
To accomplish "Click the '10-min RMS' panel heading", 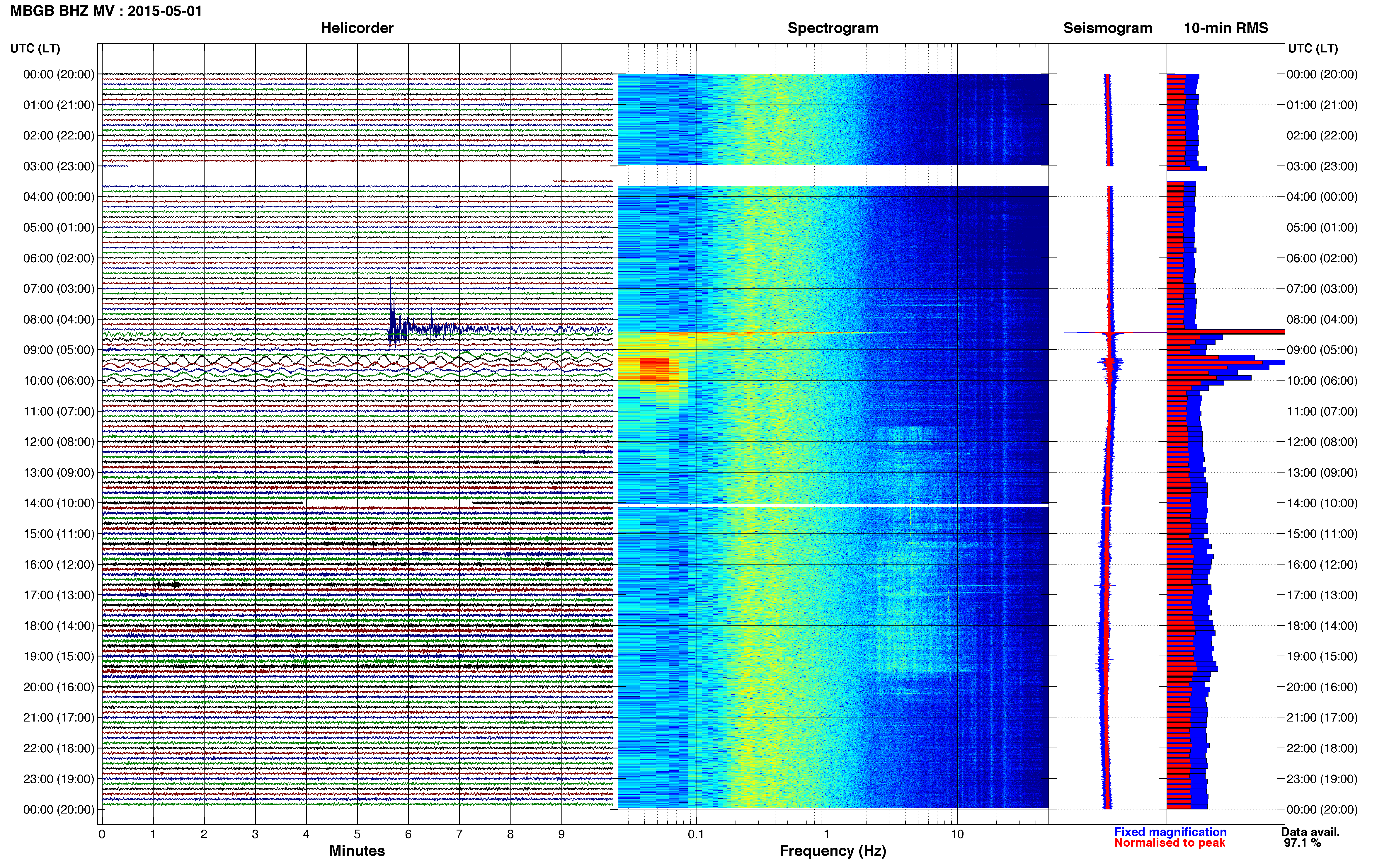I will coord(1225,28).
